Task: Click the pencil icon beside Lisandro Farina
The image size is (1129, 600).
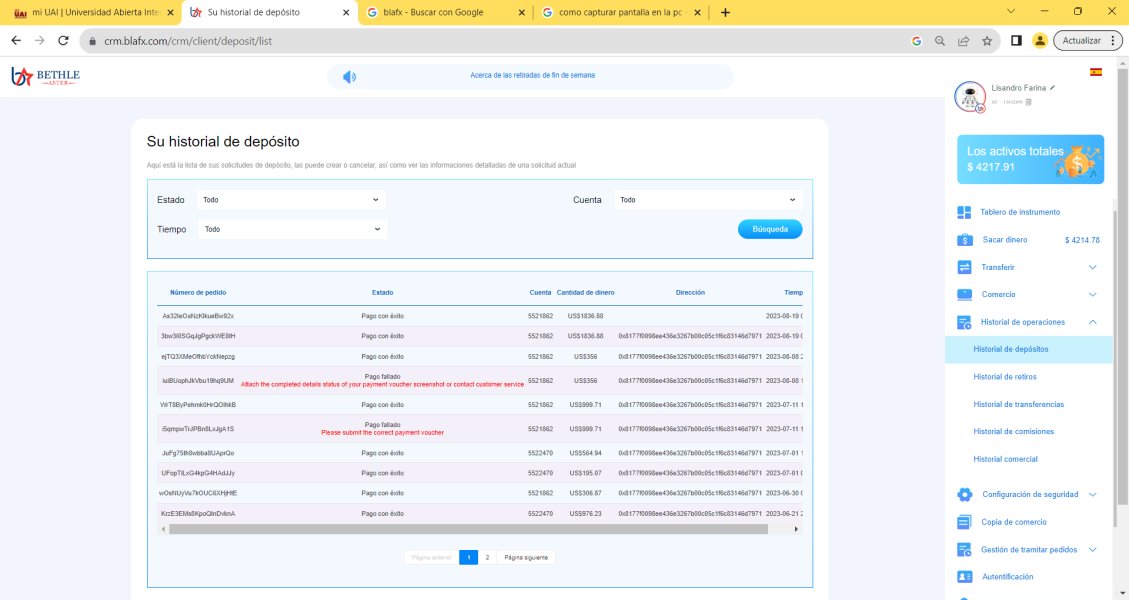Action: tap(1052, 88)
